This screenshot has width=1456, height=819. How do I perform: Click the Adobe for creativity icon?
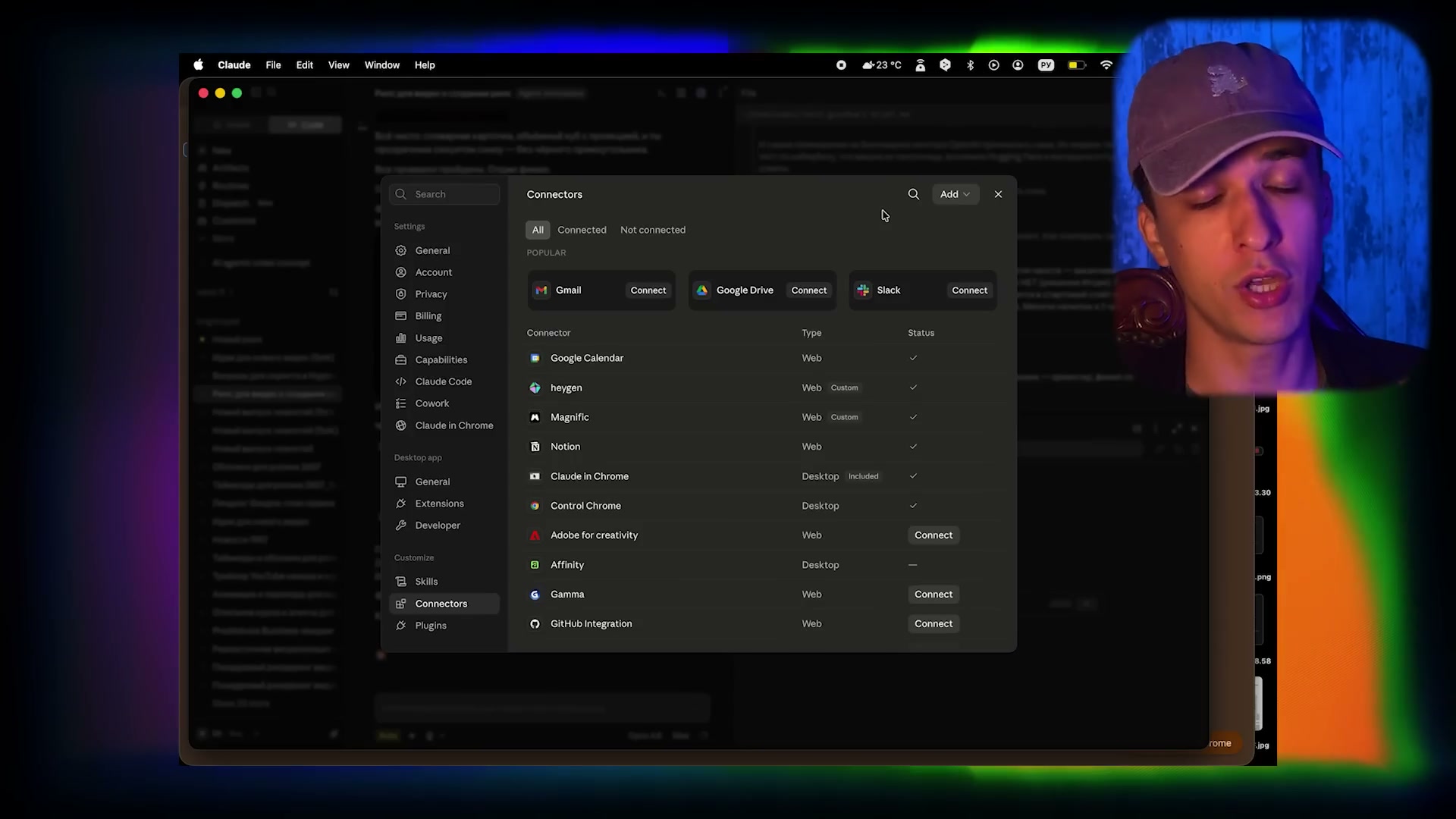535,535
